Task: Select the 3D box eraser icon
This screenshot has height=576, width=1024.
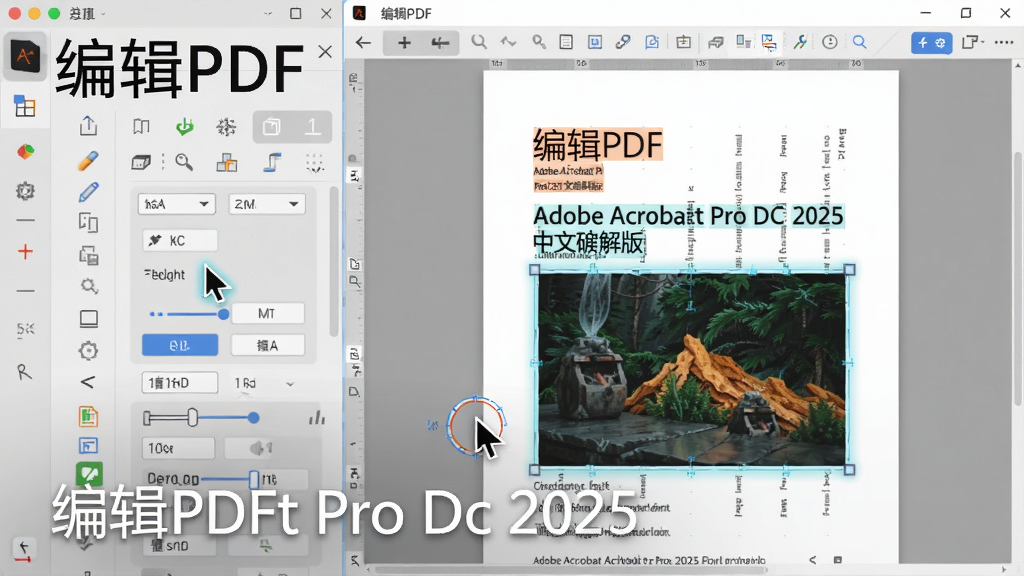Action: [141, 162]
